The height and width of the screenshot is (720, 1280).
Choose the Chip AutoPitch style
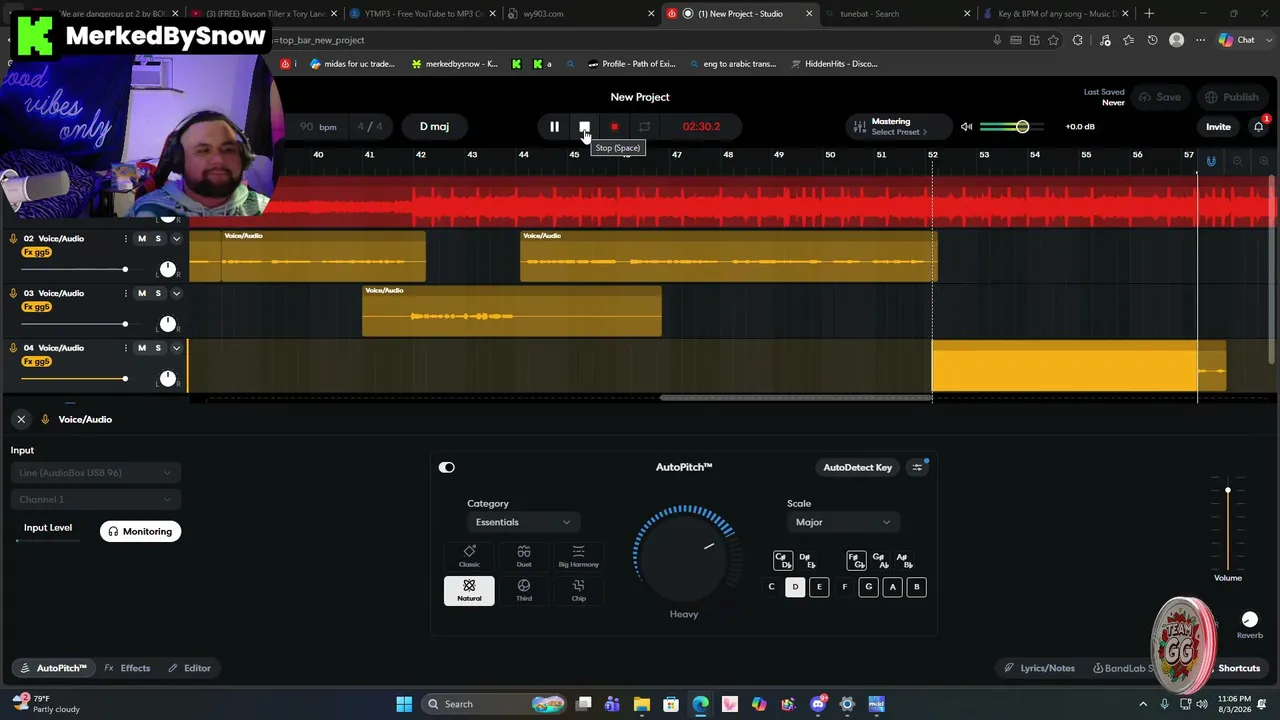[x=578, y=590]
